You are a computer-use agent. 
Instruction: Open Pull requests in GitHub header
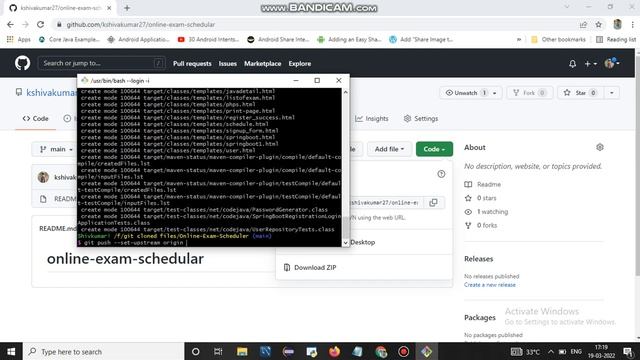point(192,64)
